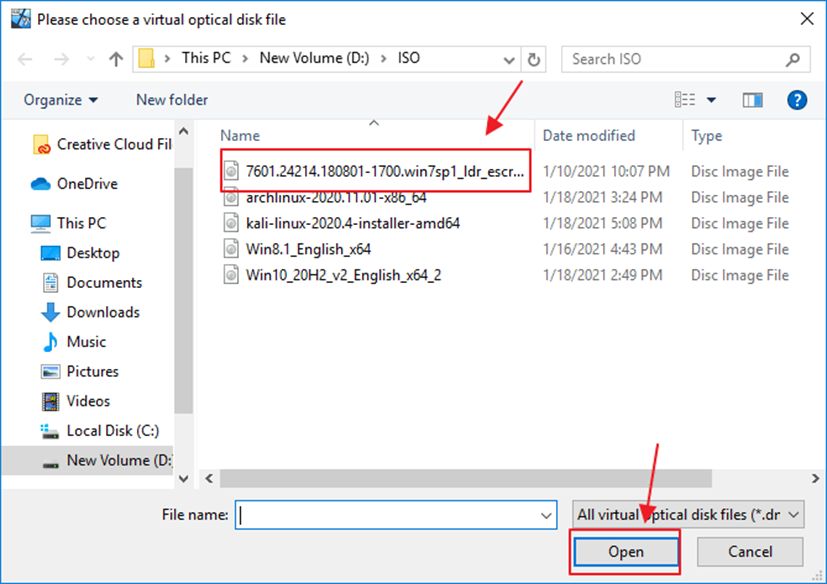
Task: Select the archlinux-2020.11.01-x86_64 file
Action: [335, 197]
